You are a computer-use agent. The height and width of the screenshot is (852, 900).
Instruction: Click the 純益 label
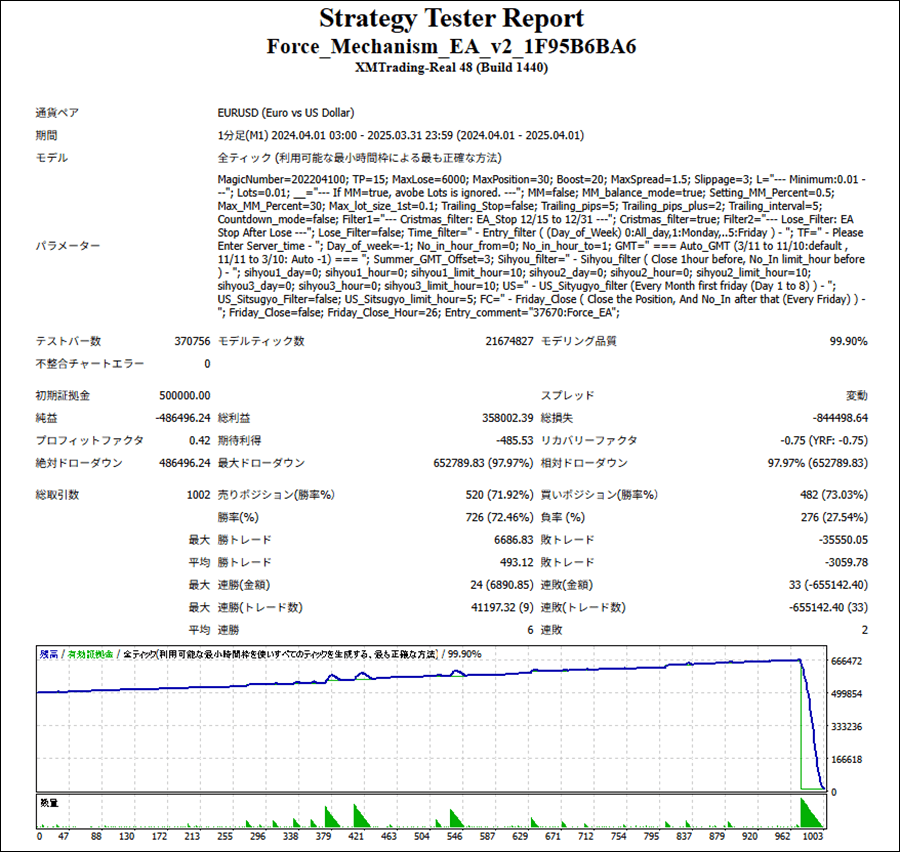[x=46, y=418]
